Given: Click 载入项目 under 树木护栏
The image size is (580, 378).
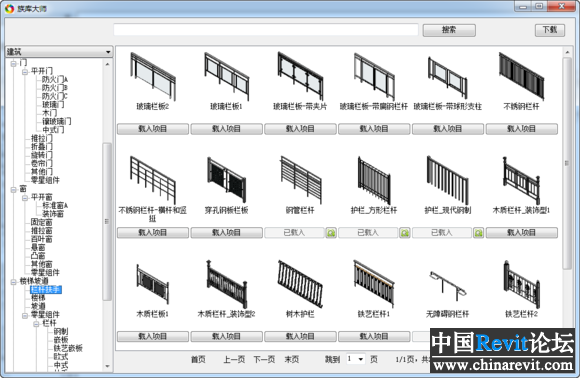Looking at the screenshot, I should coord(300,336).
